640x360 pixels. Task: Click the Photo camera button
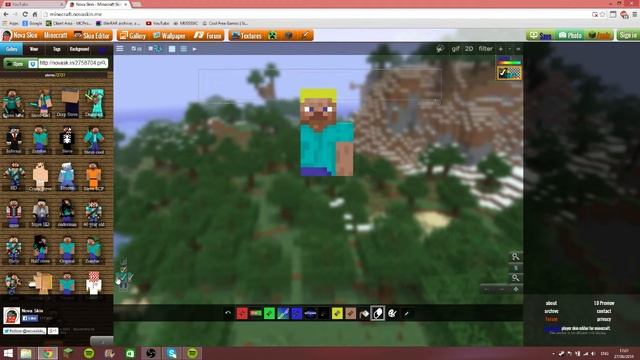tap(570, 36)
